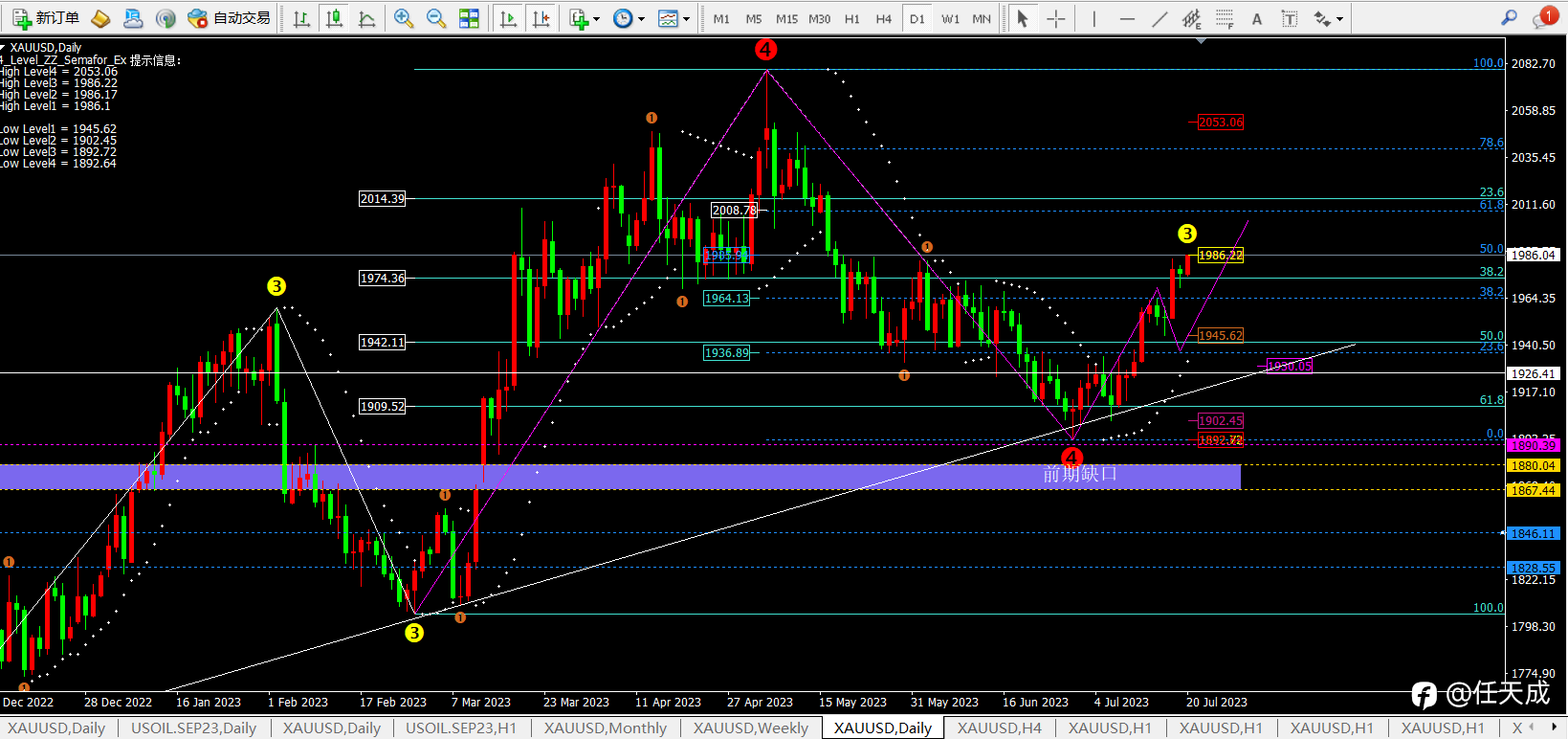The width and height of the screenshot is (1568, 739).
Task: Select the purple gap zone rectangle
Action: click(620, 477)
